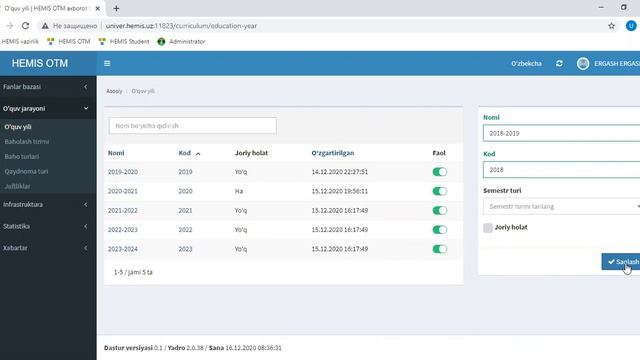The width and height of the screenshot is (640, 360).
Task: Close the current browser tab
Action: (x=98, y=8)
